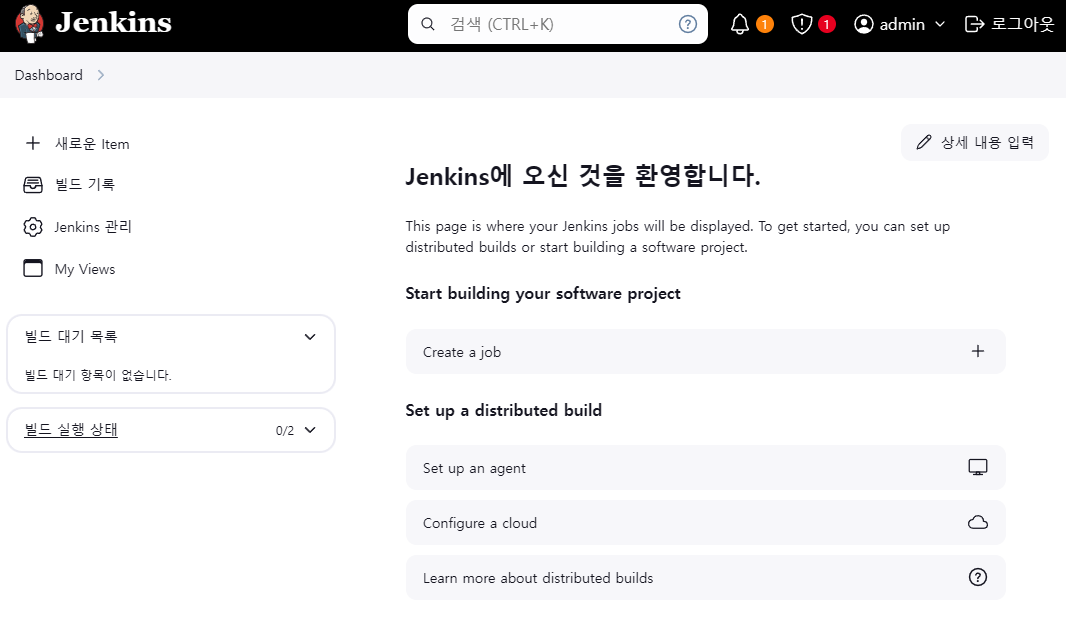Click the 빌드 기록 inbox icon
1066x636 pixels.
[x=33, y=185]
